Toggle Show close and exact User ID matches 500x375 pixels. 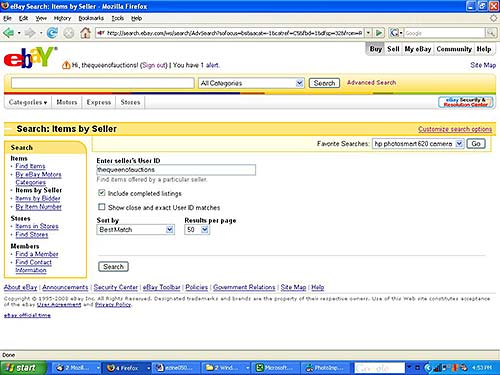coord(102,207)
